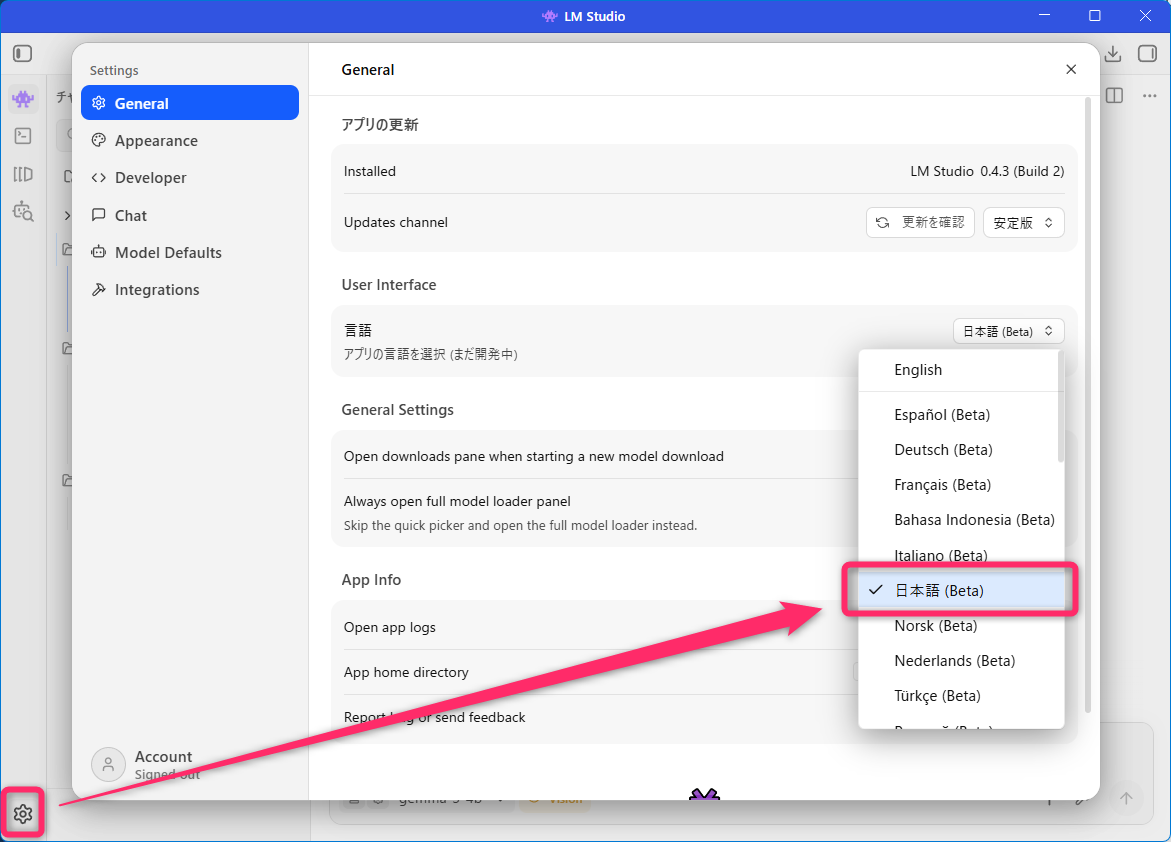Pick Nederlands (Beta) from the language list
This screenshot has width=1171, height=842.
954,661
